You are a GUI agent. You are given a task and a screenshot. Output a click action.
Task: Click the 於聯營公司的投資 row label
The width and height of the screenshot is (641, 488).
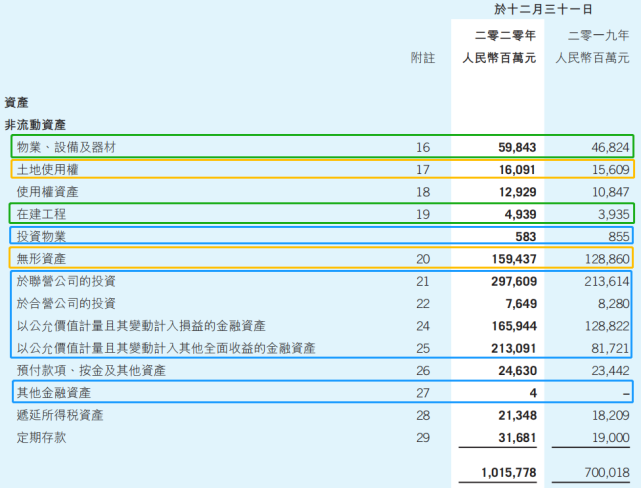[66, 281]
